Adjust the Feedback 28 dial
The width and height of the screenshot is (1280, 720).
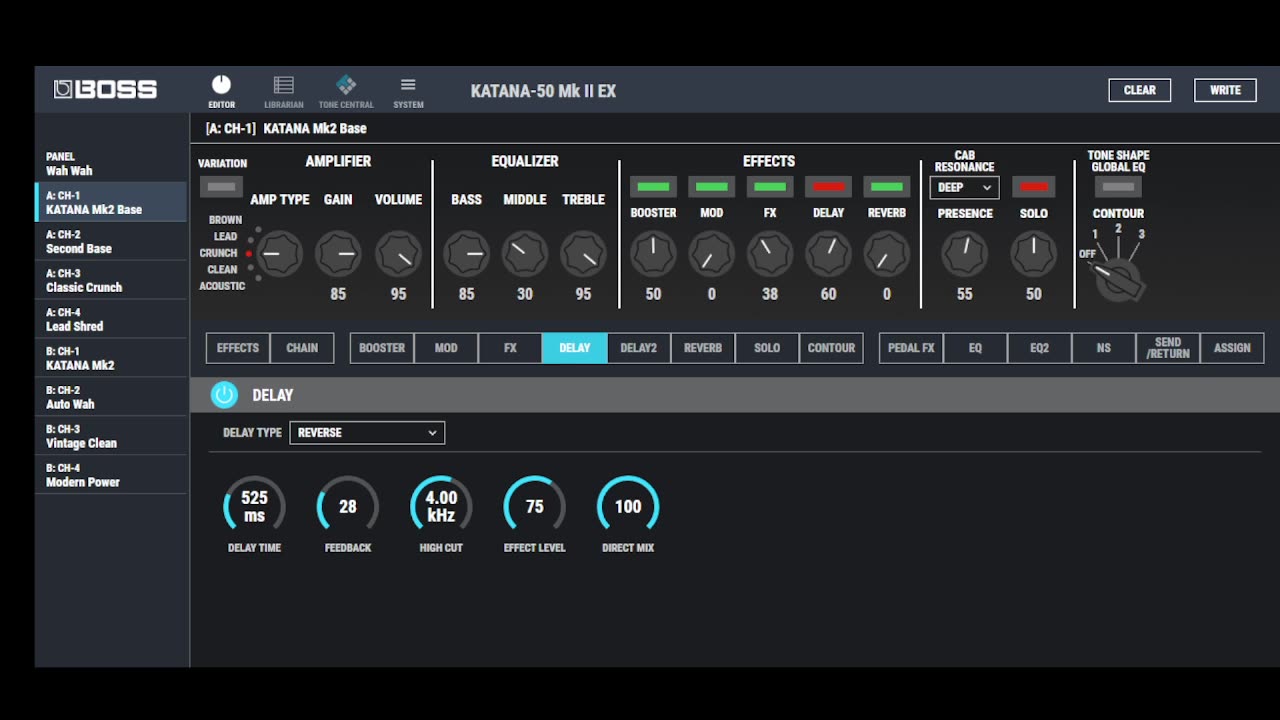click(347, 506)
